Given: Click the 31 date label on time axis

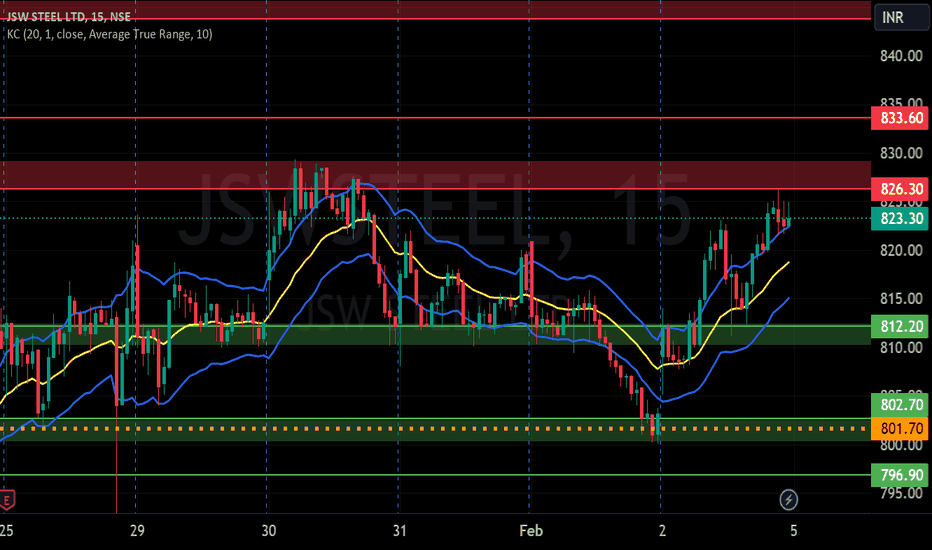Looking at the screenshot, I should pyautogui.click(x=399, y=530).
